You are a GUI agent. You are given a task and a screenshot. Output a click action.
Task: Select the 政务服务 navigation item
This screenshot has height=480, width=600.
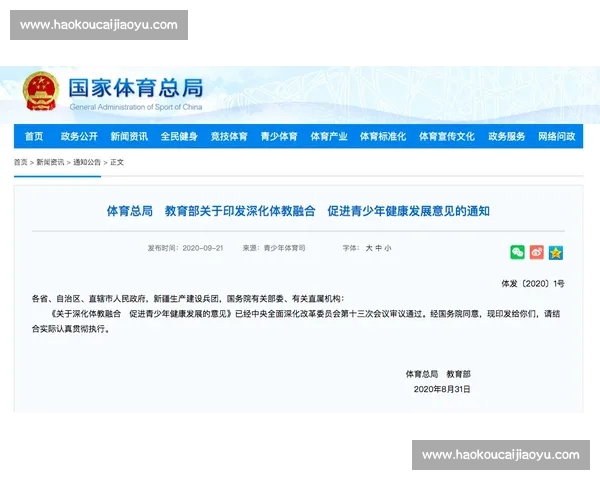507,136
